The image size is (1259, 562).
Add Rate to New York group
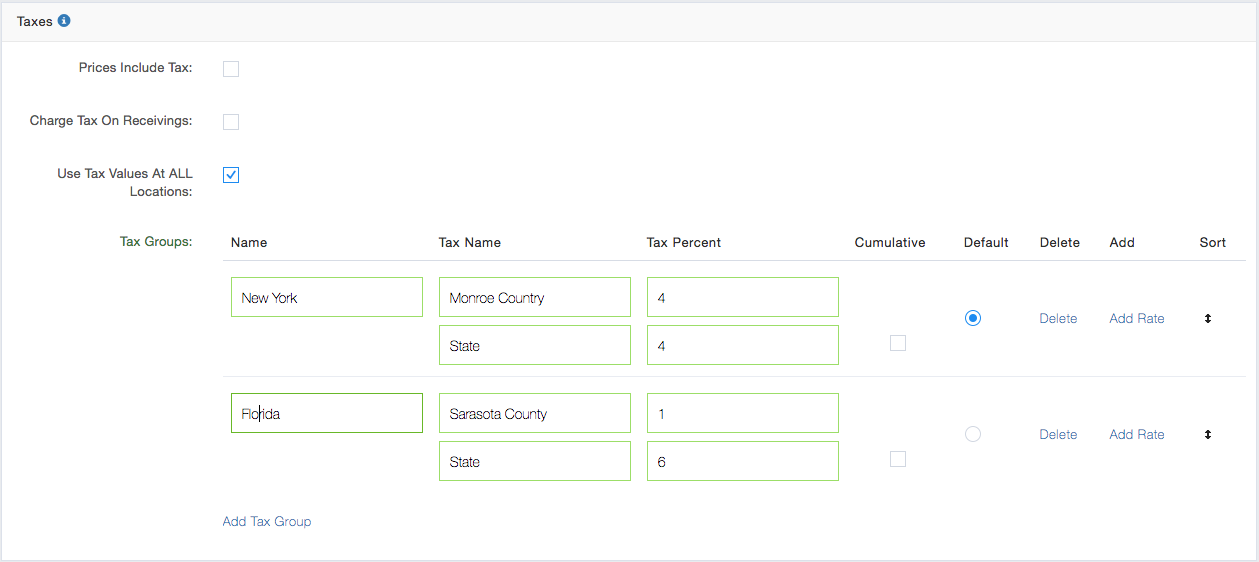click(x=1137, y=319)
